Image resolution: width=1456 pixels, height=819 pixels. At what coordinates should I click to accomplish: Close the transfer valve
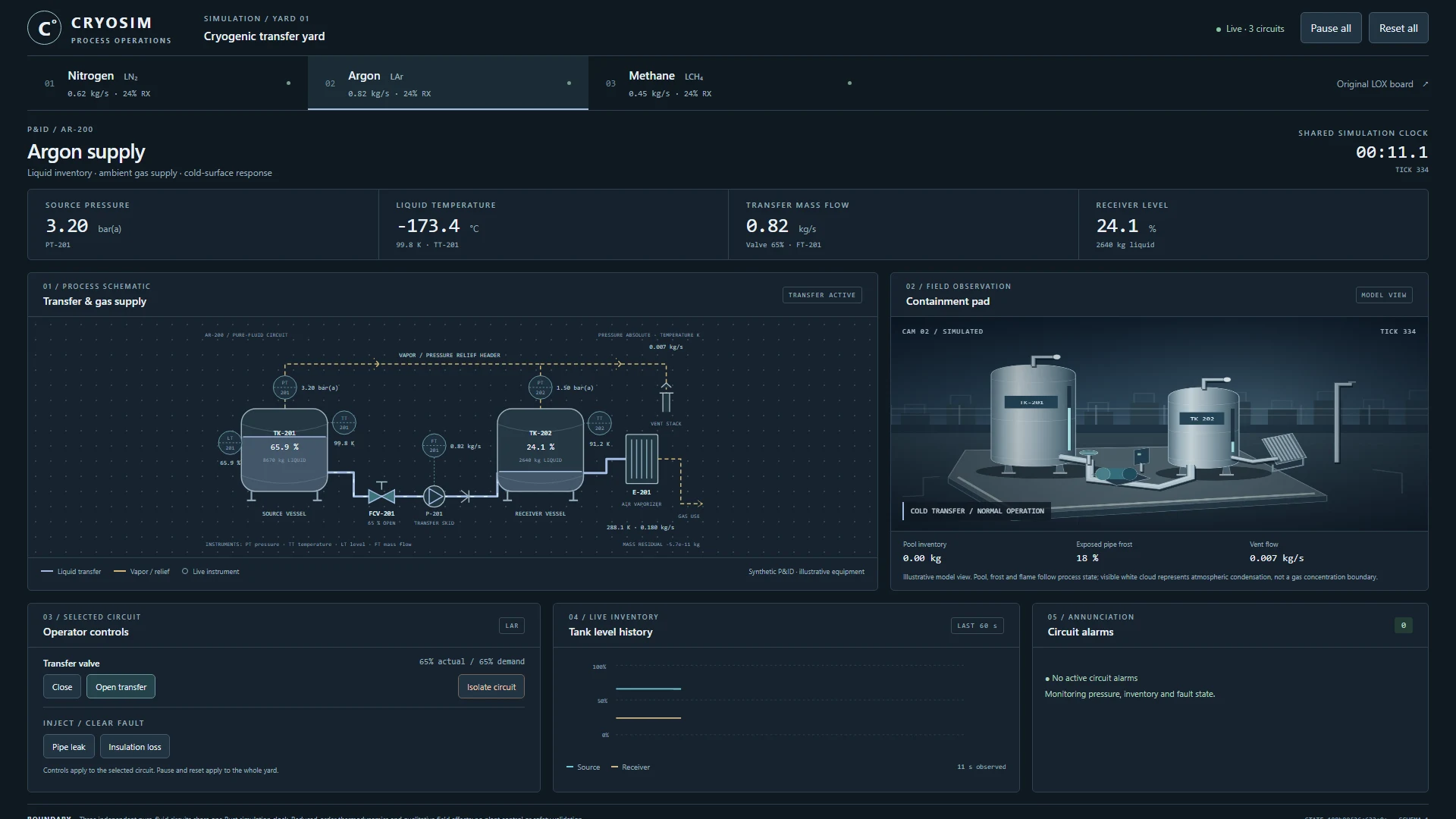(x=62, y=687)
